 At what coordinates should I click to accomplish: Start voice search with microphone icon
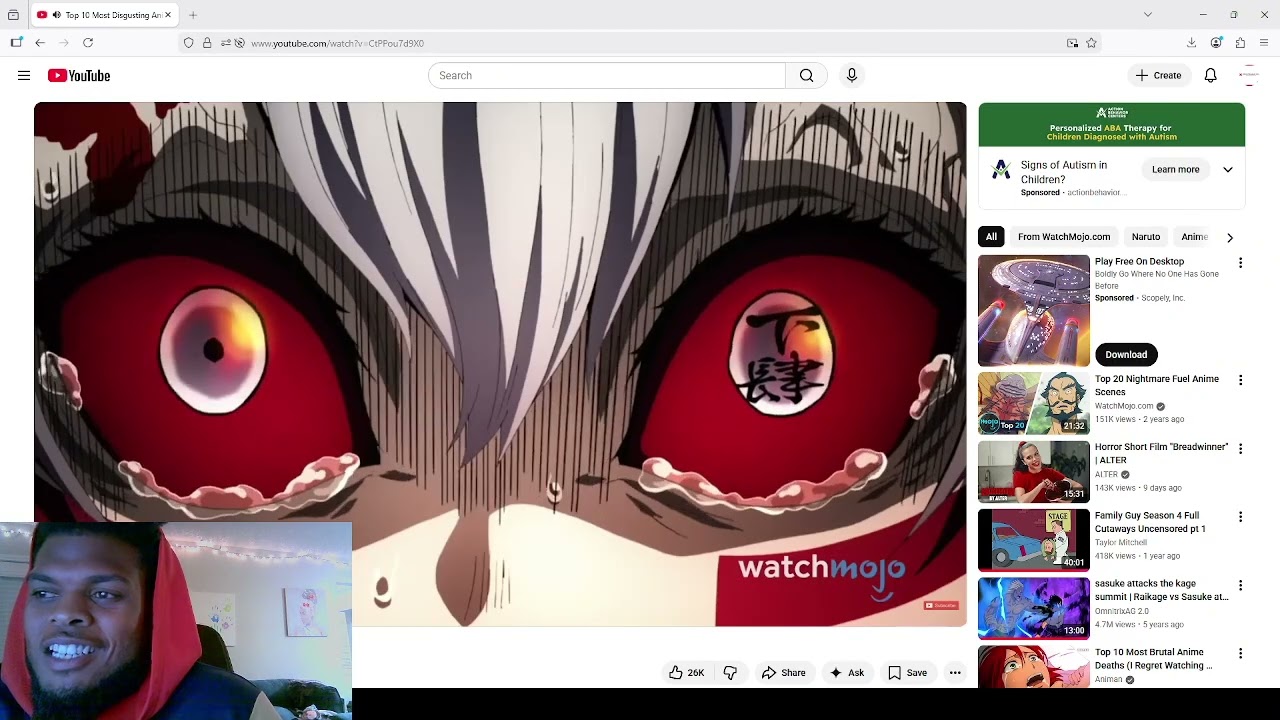[852, 75]
